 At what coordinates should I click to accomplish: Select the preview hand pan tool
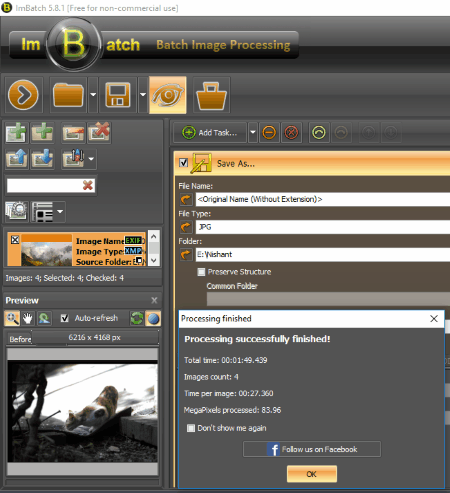[x=28, y=318]
